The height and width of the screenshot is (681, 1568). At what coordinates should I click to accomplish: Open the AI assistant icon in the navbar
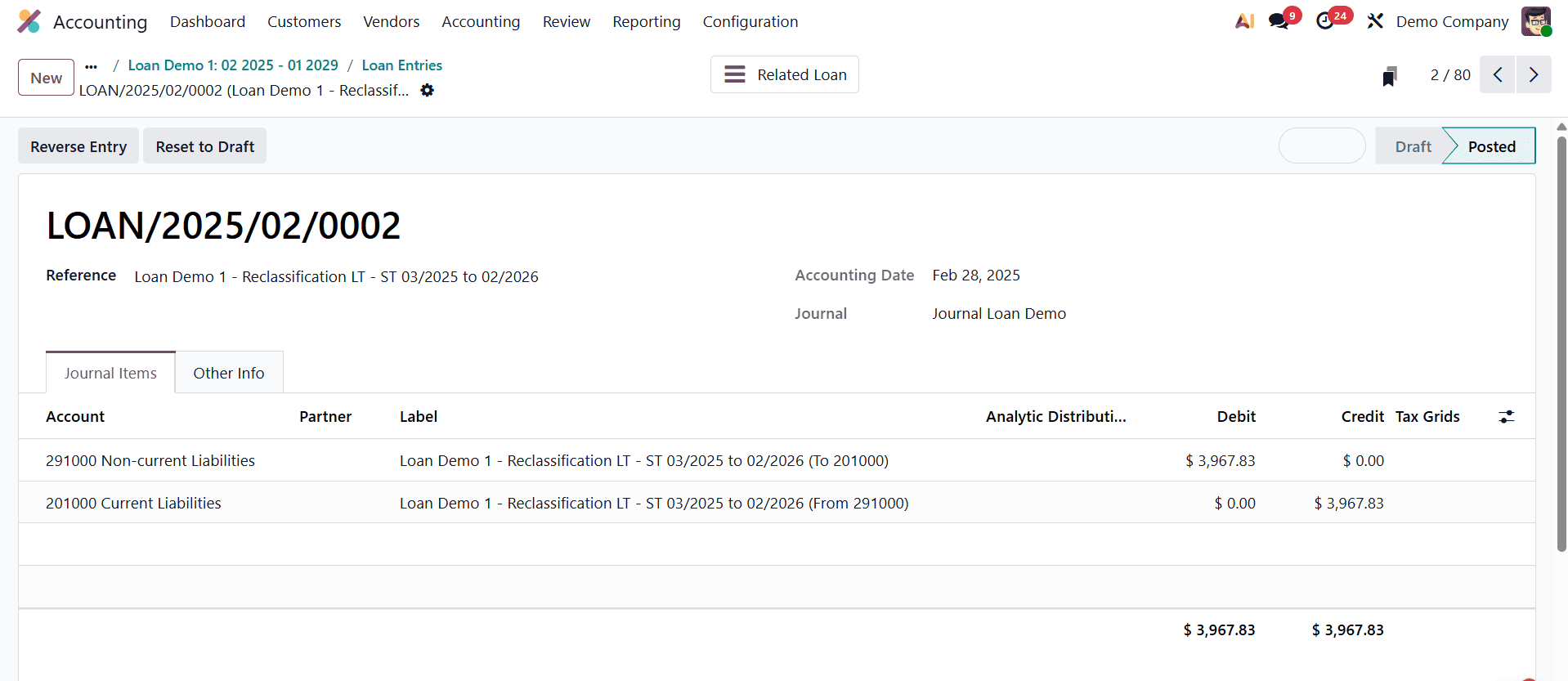(x=1244, y=21)
